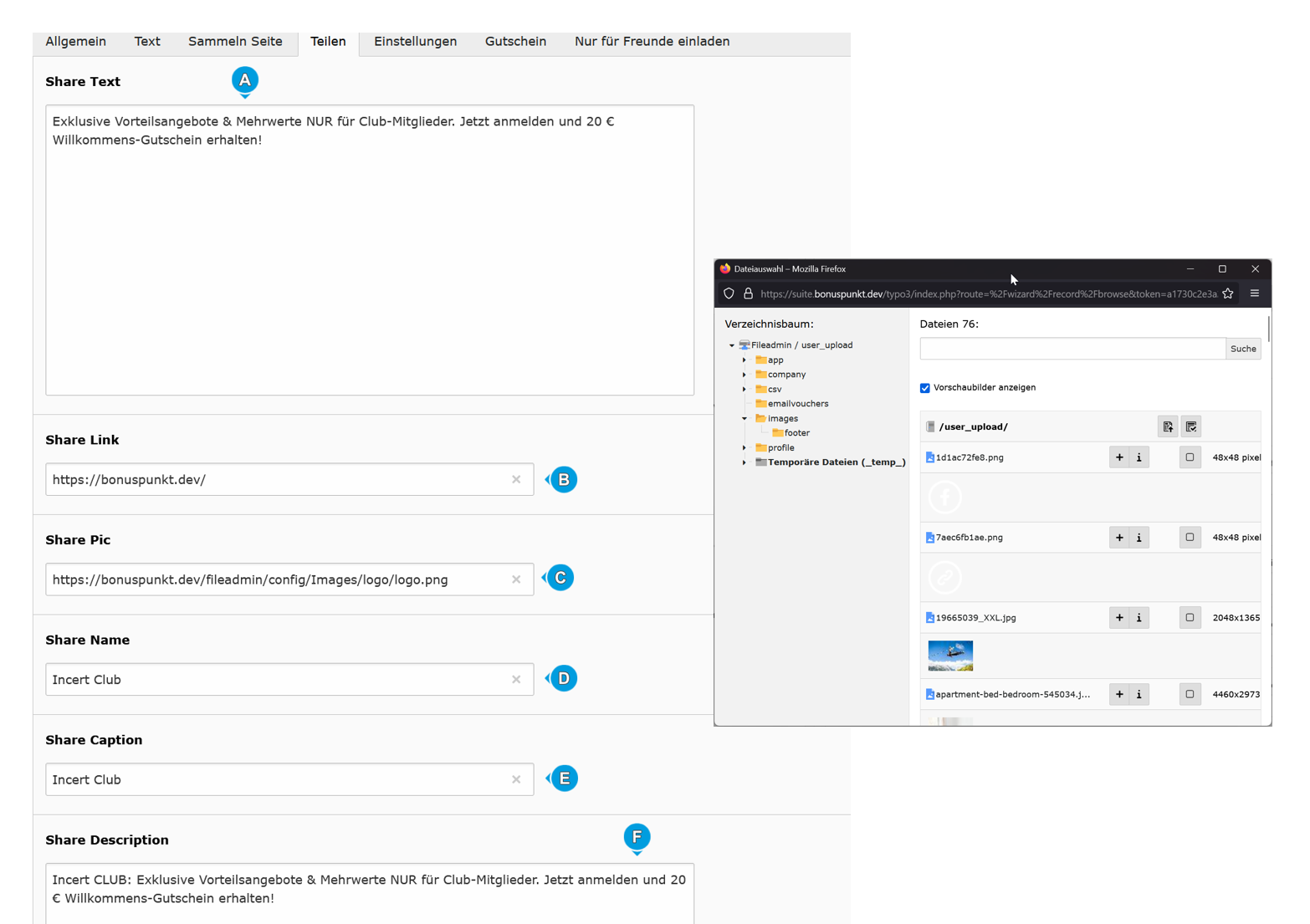Expand the csv folder

tap(745, 390)
